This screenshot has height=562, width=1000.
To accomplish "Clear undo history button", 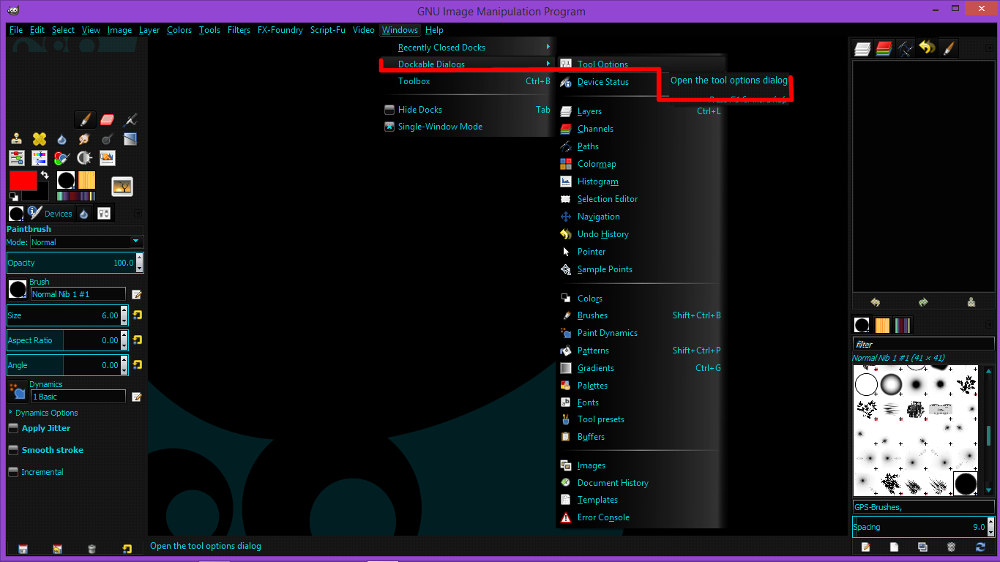I will [971, 302].
